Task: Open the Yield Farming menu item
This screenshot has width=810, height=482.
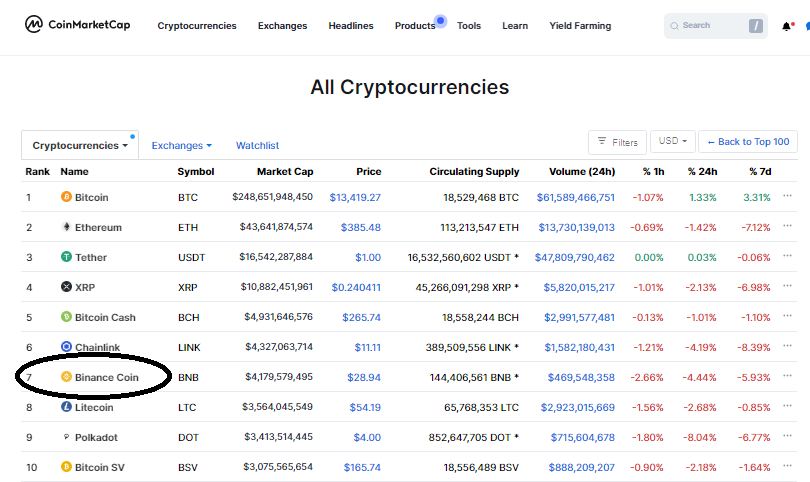Action: (x=580, y=25)
